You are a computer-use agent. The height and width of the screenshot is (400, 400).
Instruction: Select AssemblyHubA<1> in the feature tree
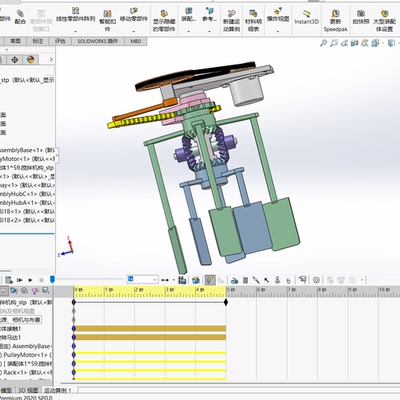[x=27, y=202]
